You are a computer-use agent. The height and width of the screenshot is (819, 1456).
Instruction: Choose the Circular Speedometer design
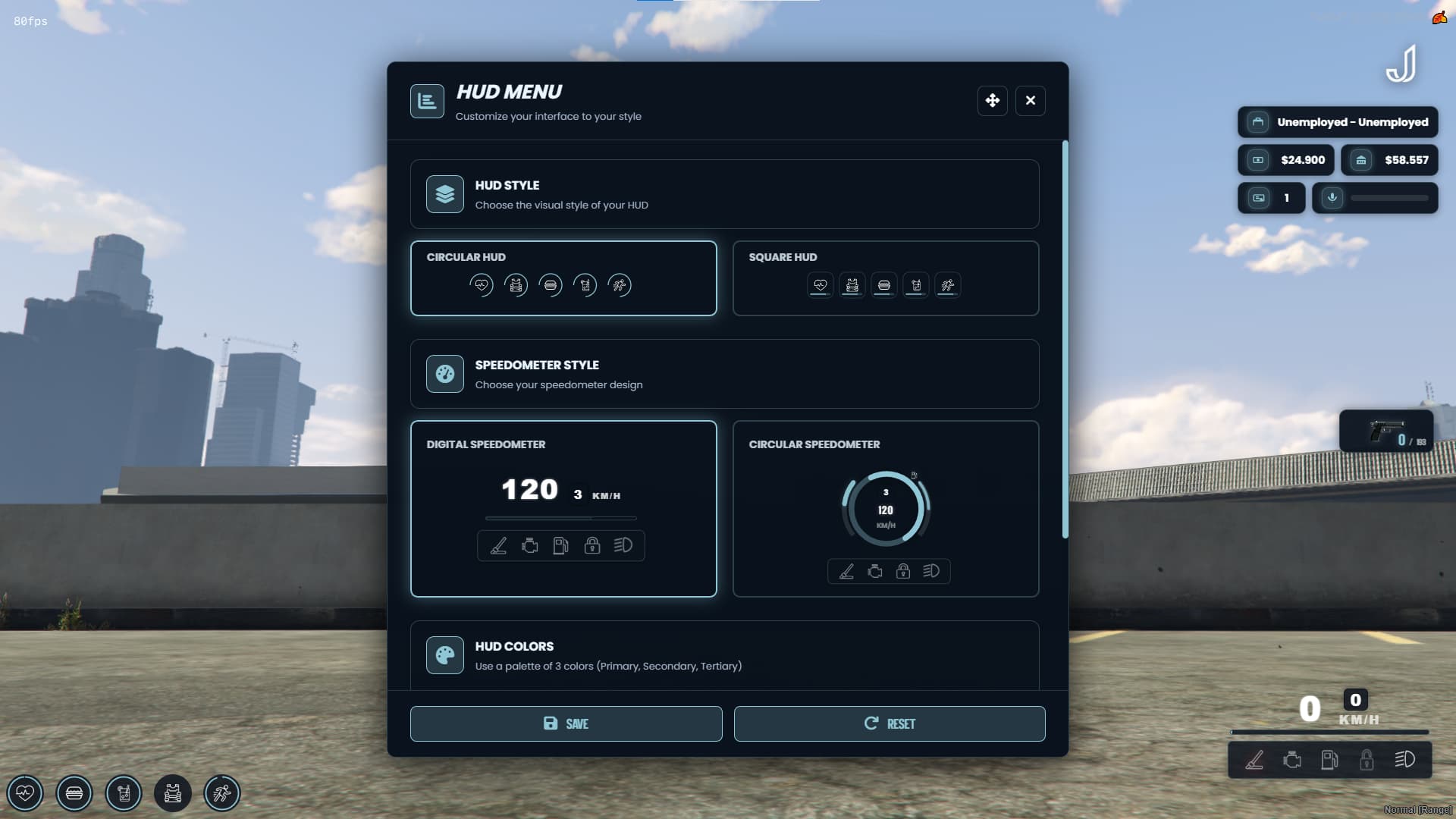click(x=886, y=509)
